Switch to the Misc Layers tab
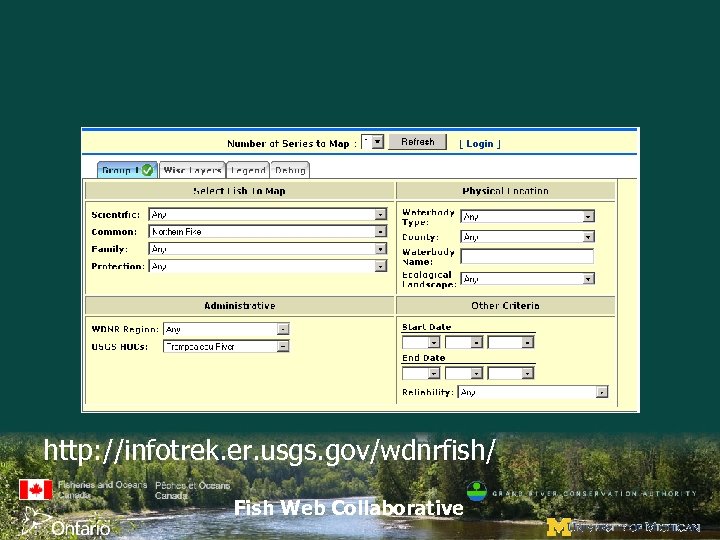This screenshot has width=720, height=540. [192, 170]
